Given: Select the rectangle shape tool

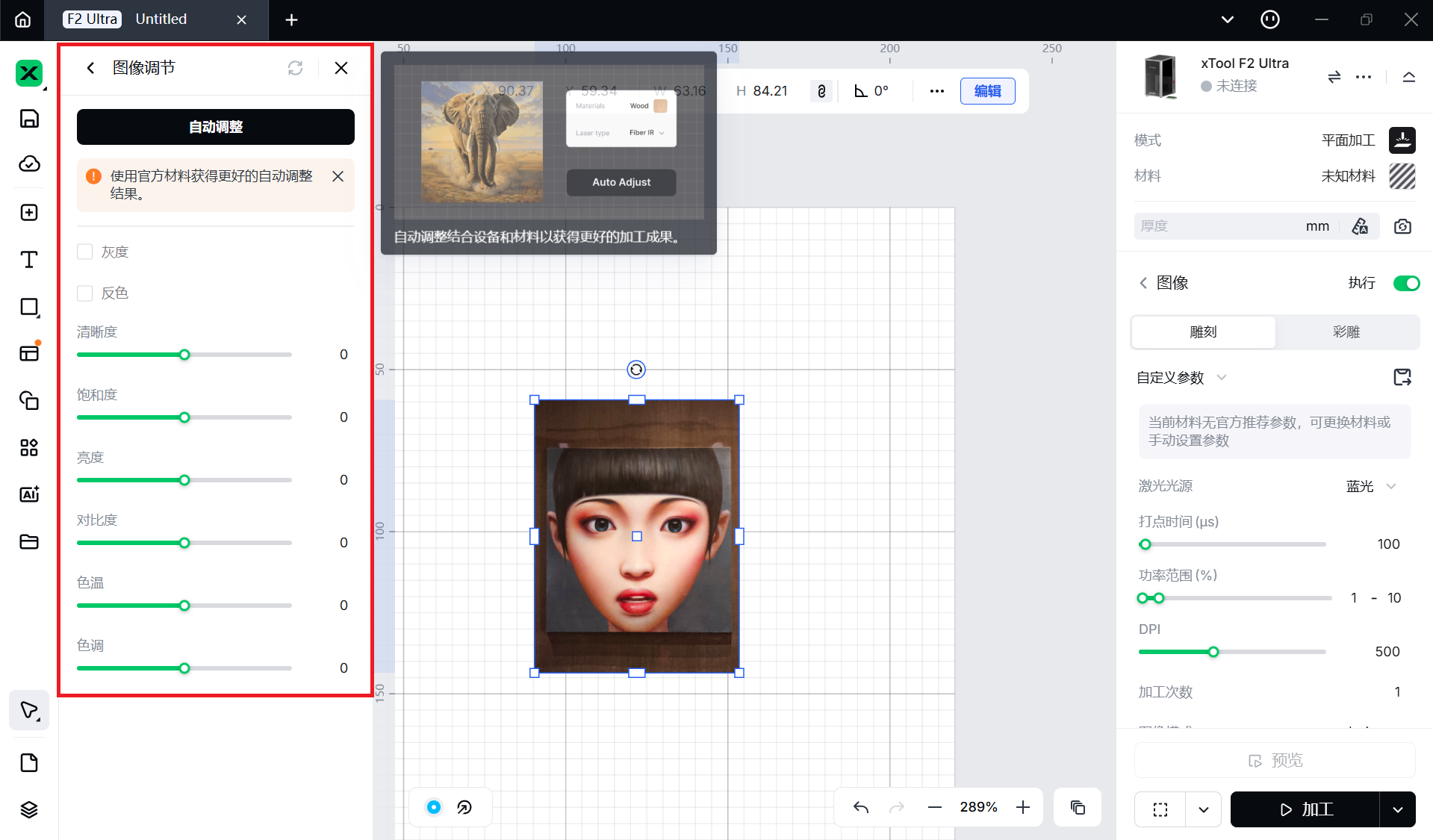Looking at the screenshot, I should [29, 307].
